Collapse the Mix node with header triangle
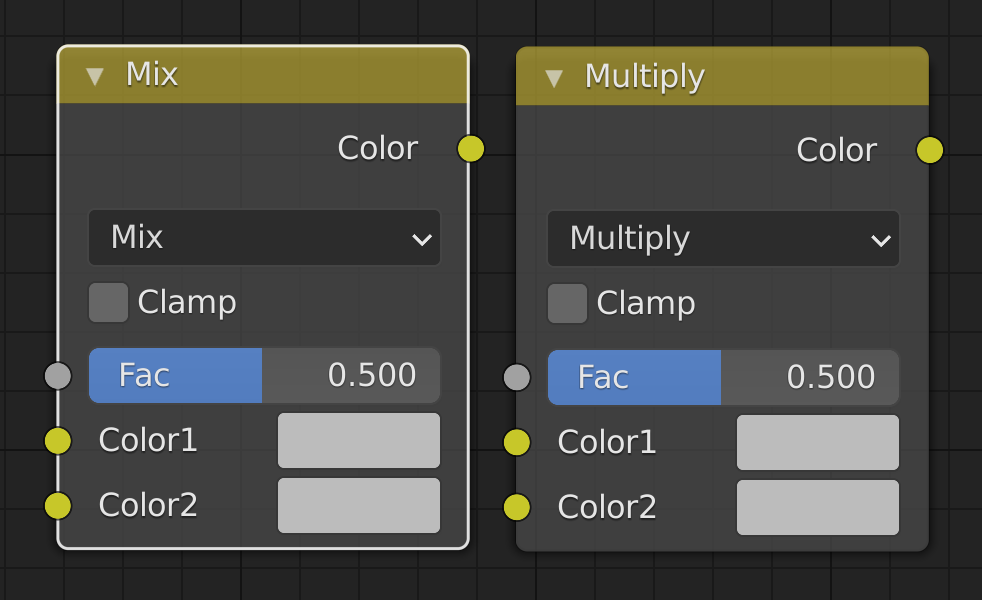The width and height of the screenshot is (982, 600). click(95, 76)
